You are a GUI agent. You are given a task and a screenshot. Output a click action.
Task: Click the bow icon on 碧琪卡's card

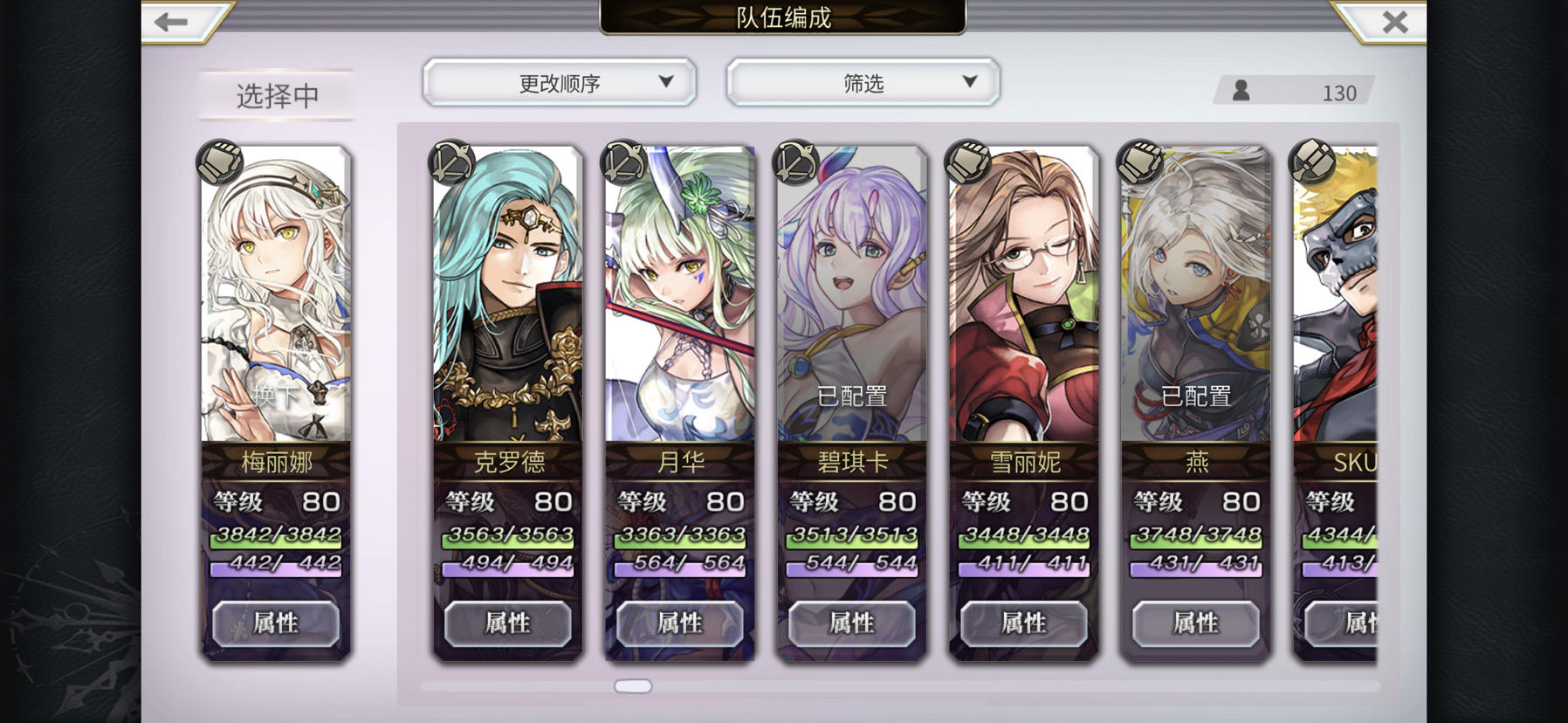(x=795, y=162)
